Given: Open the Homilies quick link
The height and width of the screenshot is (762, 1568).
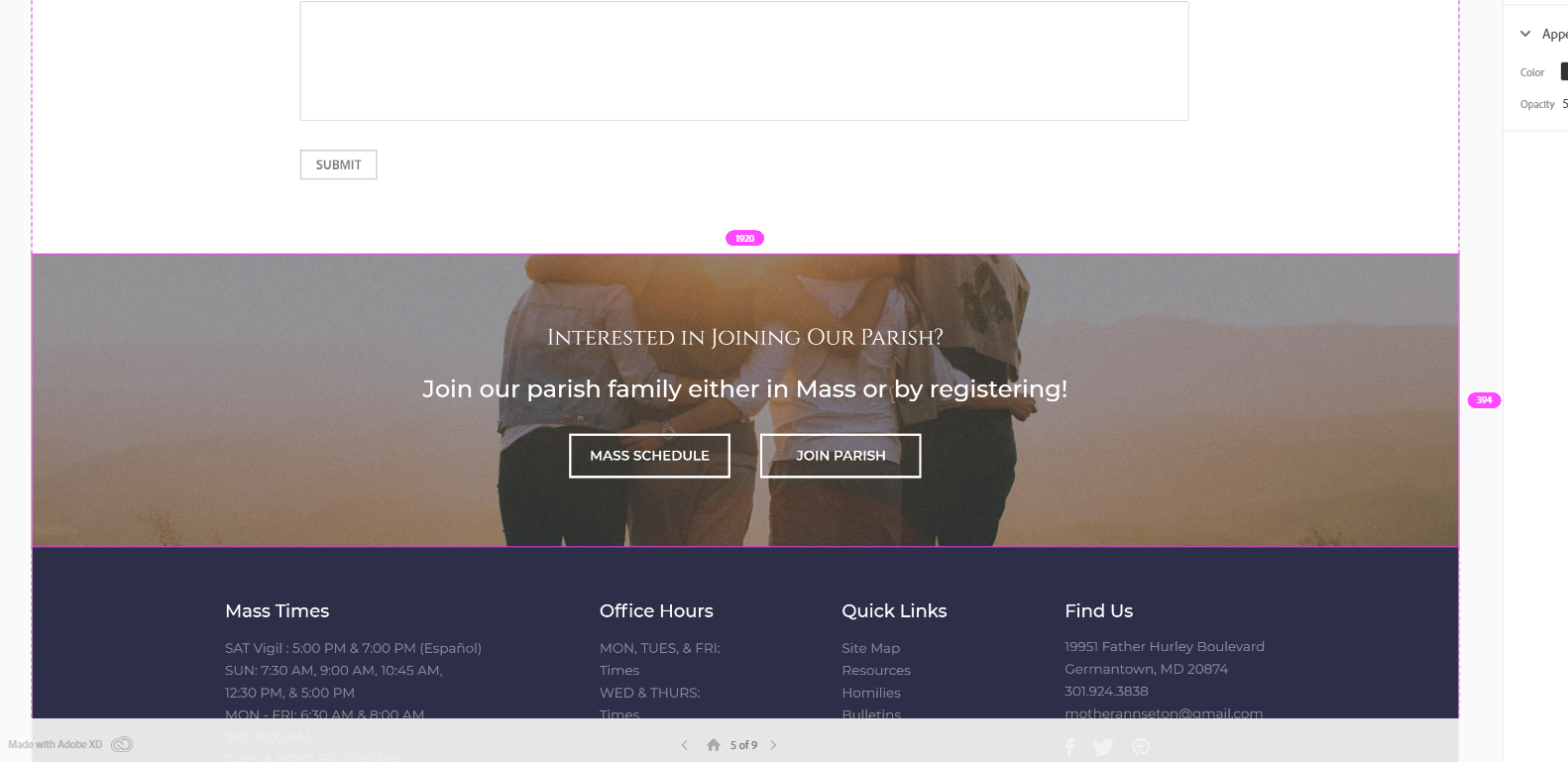Looking at the screenshot, I should (x=871, y=693).
